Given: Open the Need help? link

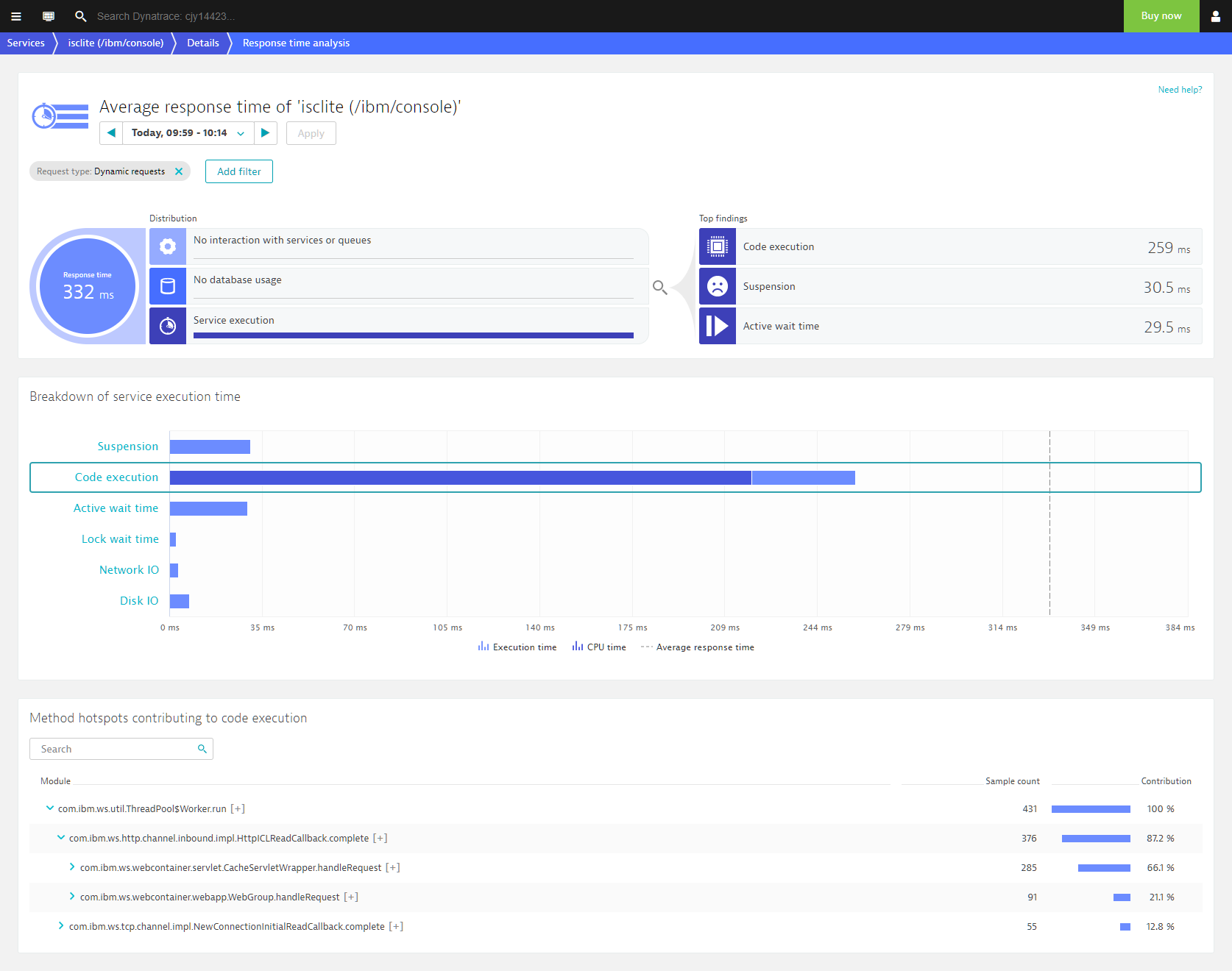Looking at the screenshot, I should (1180, 90).
